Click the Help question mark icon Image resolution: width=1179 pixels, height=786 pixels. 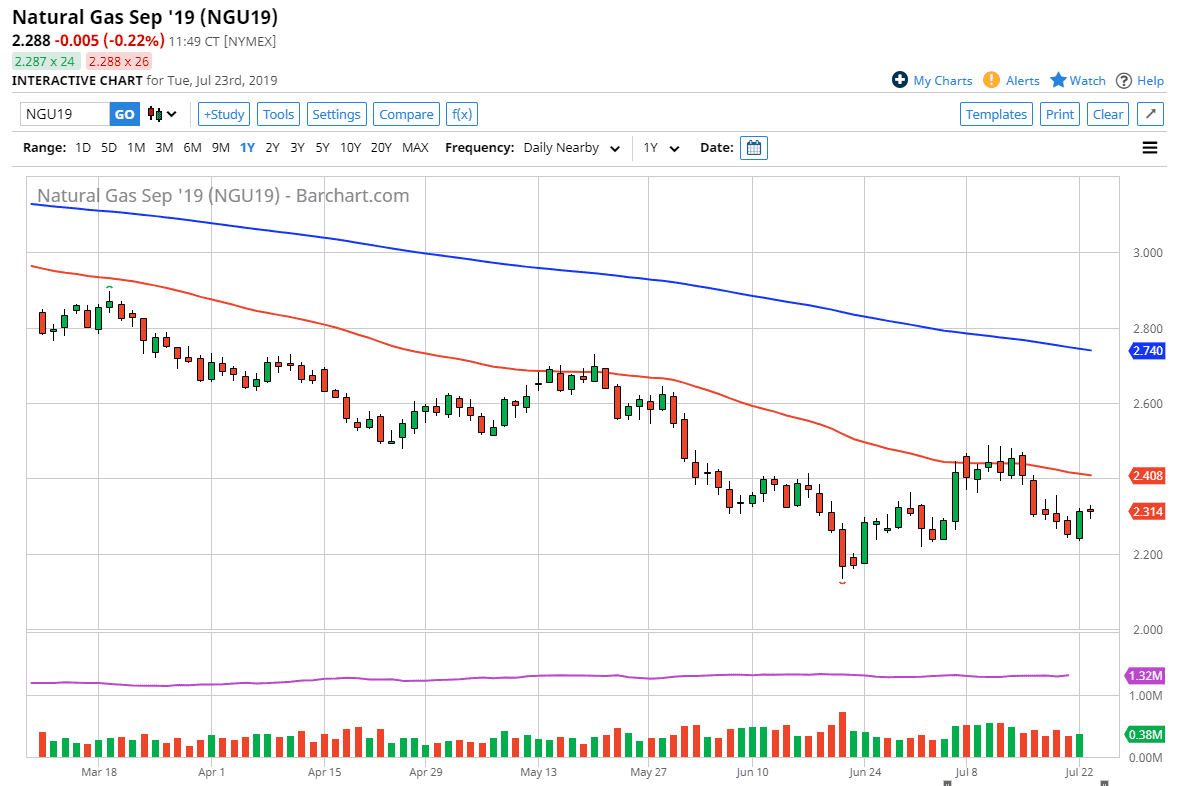click(x=1124, y=80)
